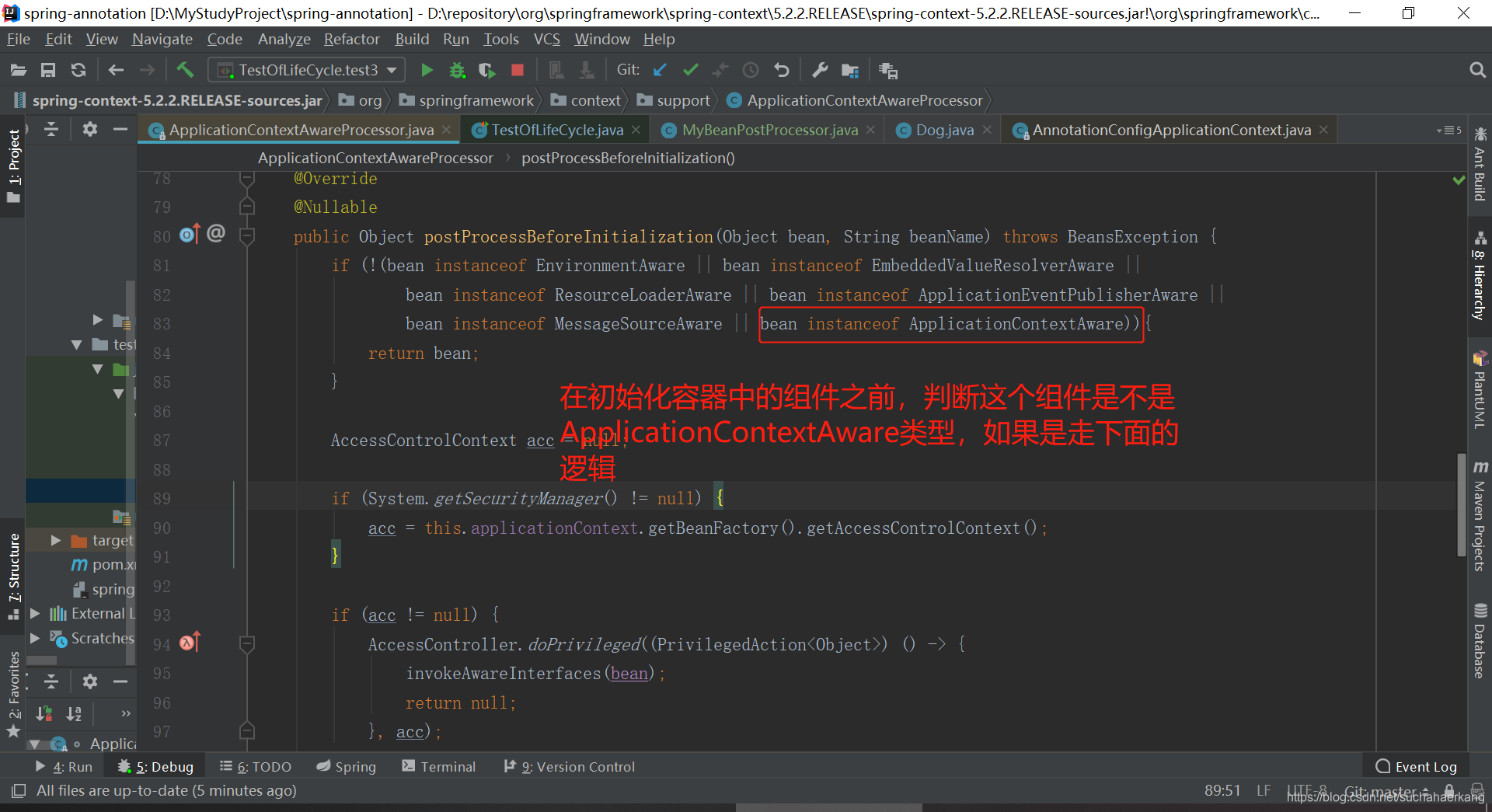Switch to Dog.java tab

(944, 131)
